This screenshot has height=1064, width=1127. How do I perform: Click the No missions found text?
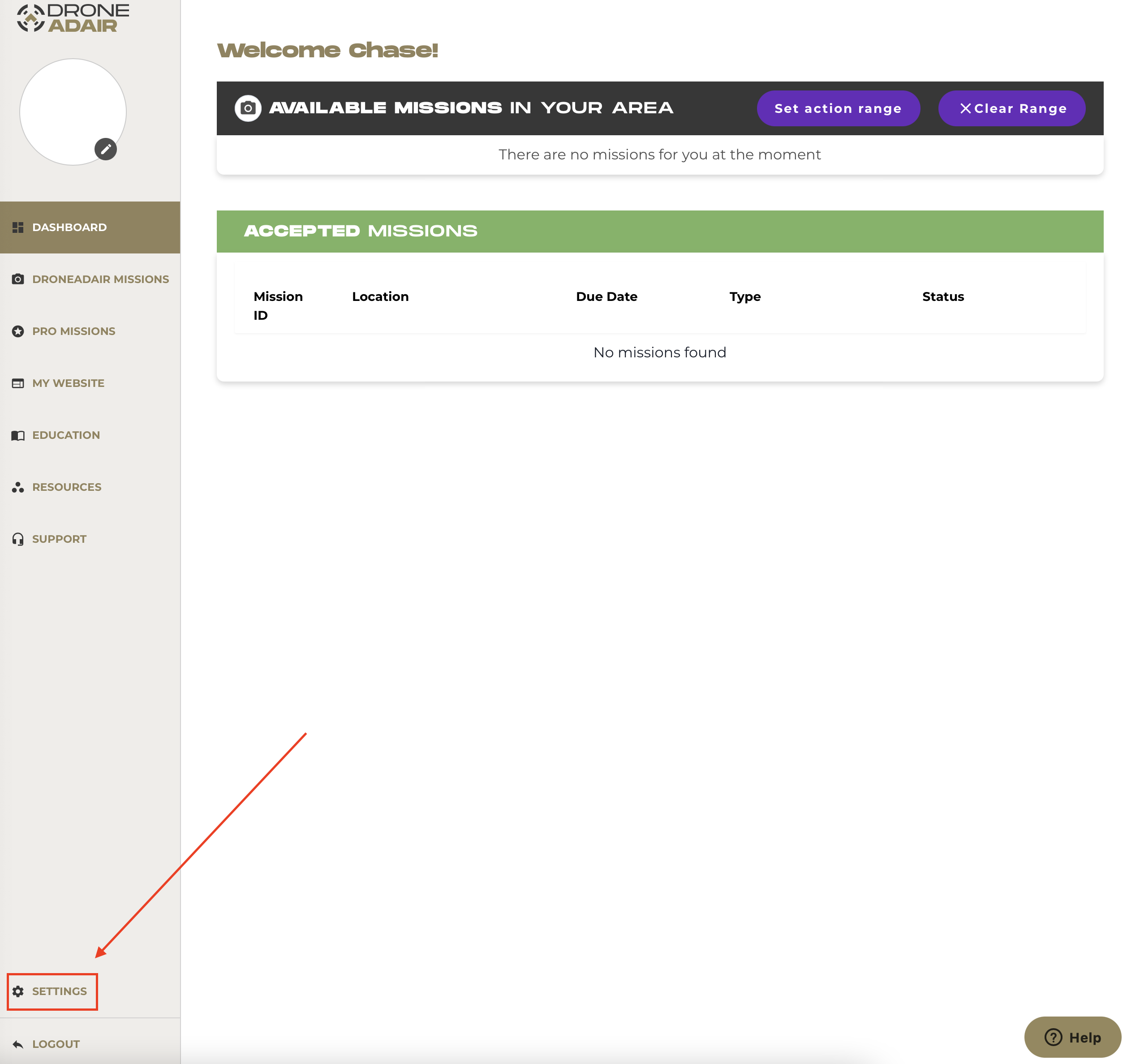pyautogui.click(x=660, y=352)
